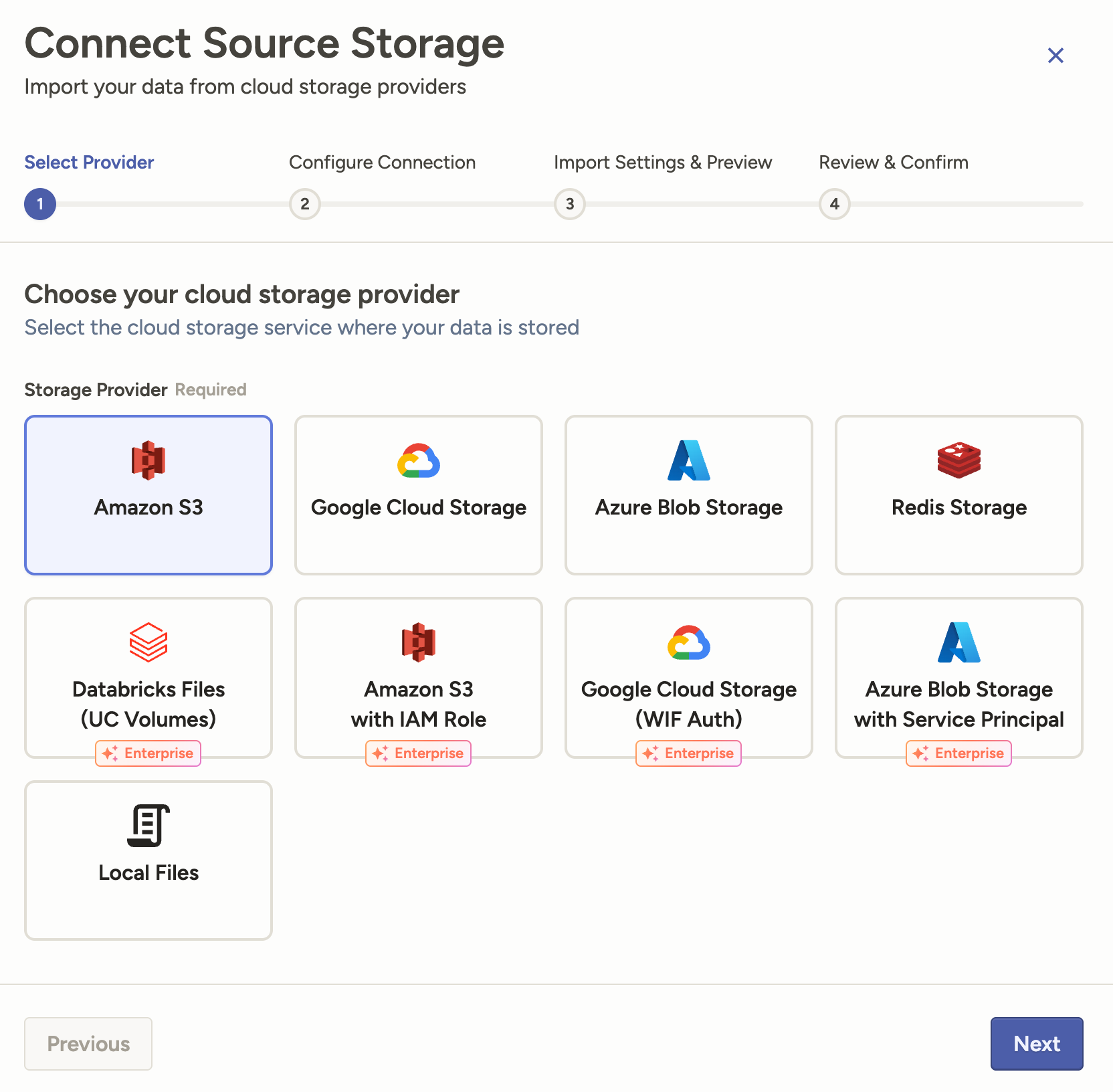Open the Review & Confirm step
The width and height of the screenshot is (1113, 1092).
894,163
